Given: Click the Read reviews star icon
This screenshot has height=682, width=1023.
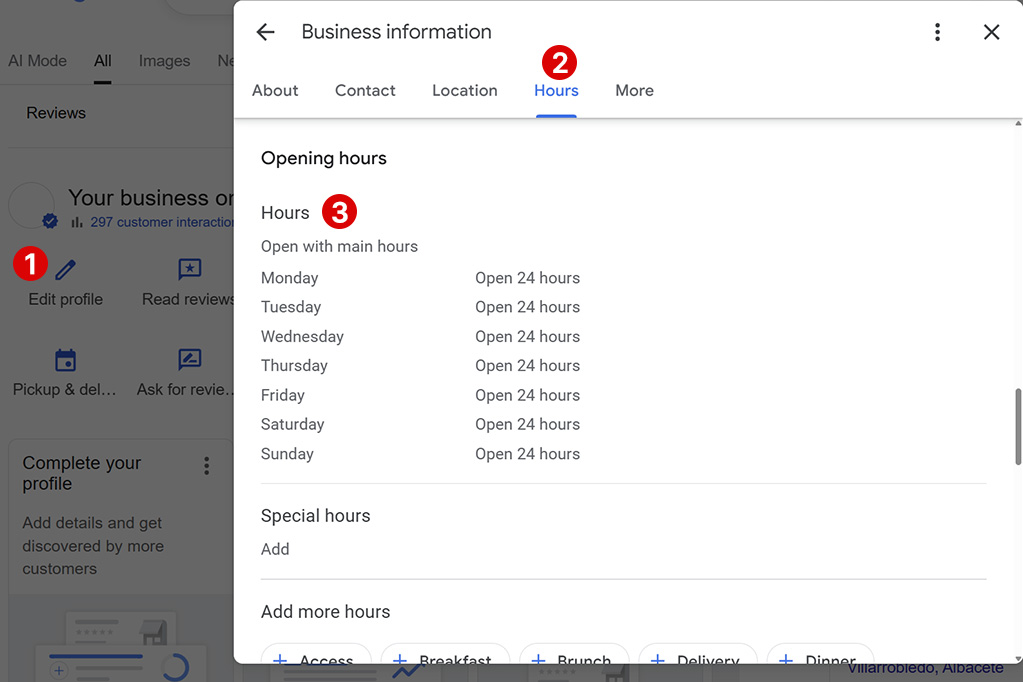Looking at the screenshot, I should pos(190,269).
